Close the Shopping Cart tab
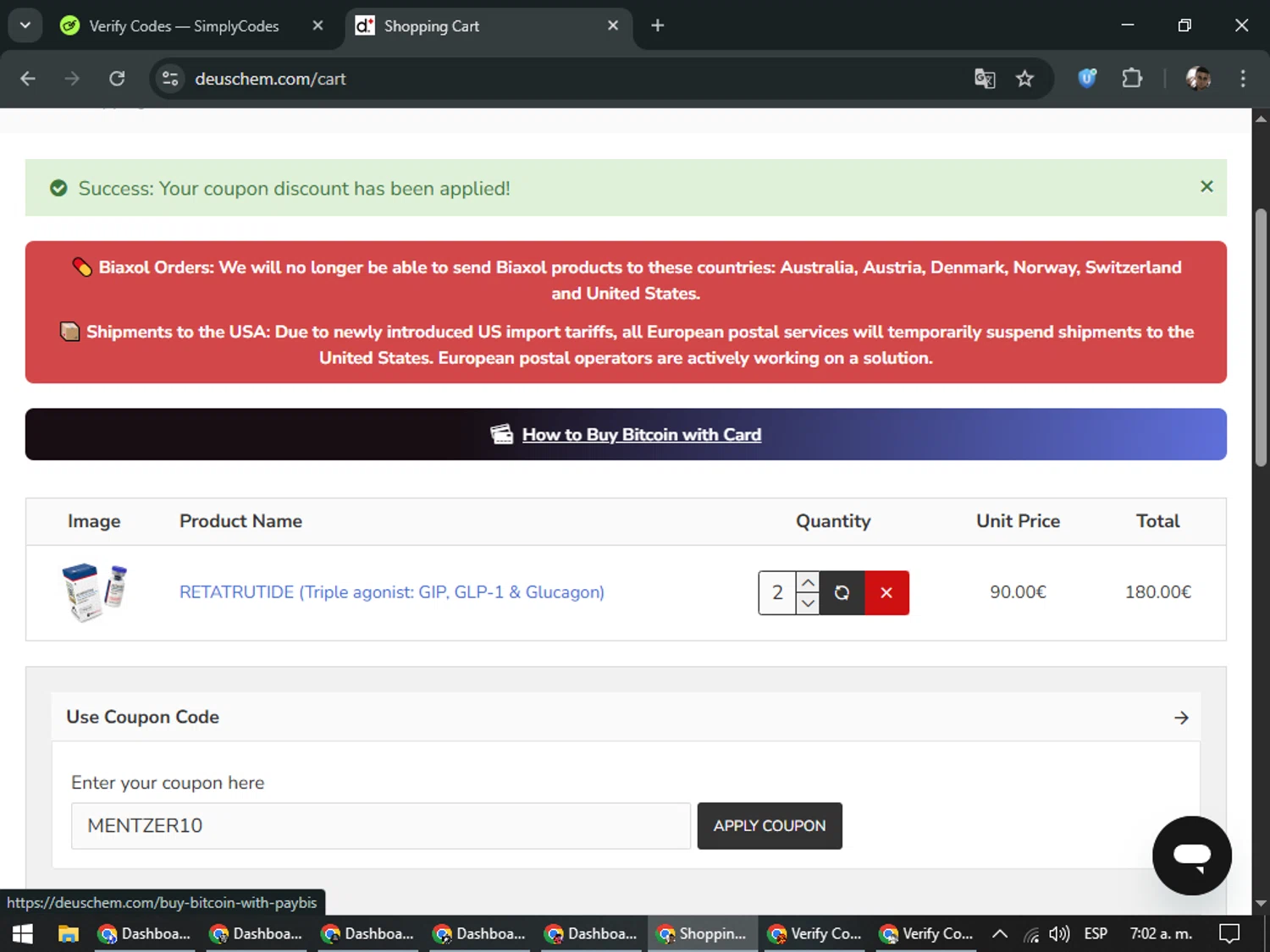This screenshot has width=1270, height=952. click(613, 26)
